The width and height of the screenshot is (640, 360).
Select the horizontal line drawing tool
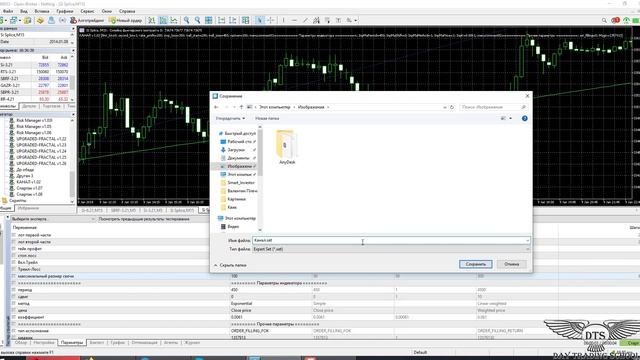294,20
